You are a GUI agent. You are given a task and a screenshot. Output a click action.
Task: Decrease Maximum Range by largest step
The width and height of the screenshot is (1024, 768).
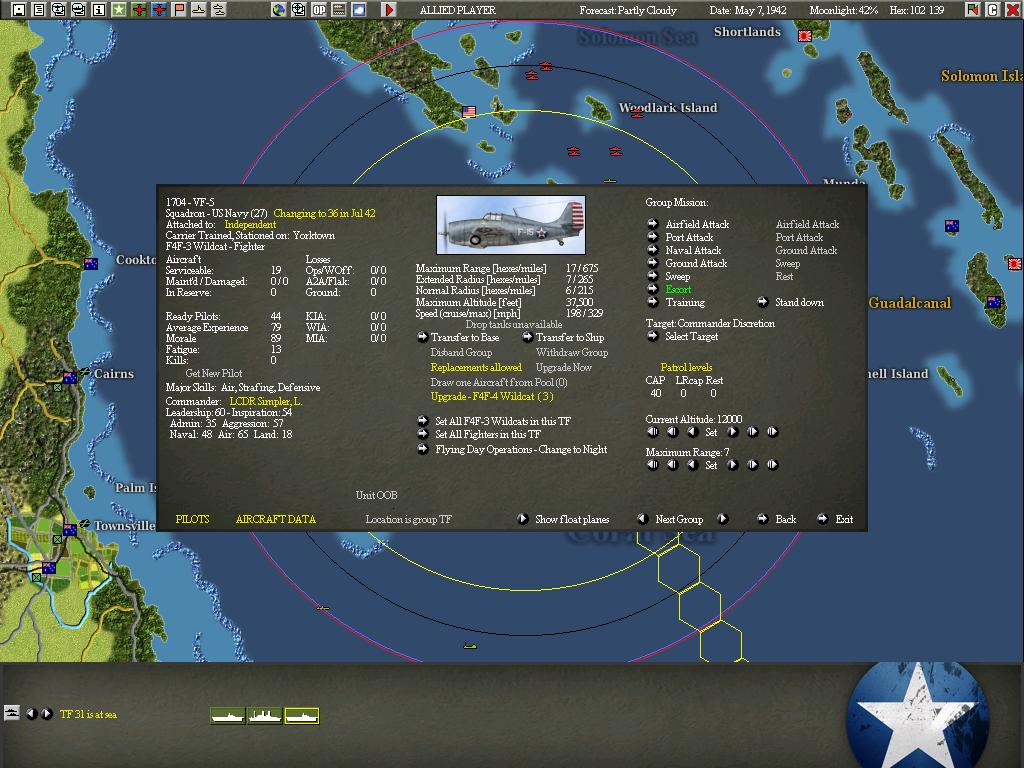tap(652, 465)
